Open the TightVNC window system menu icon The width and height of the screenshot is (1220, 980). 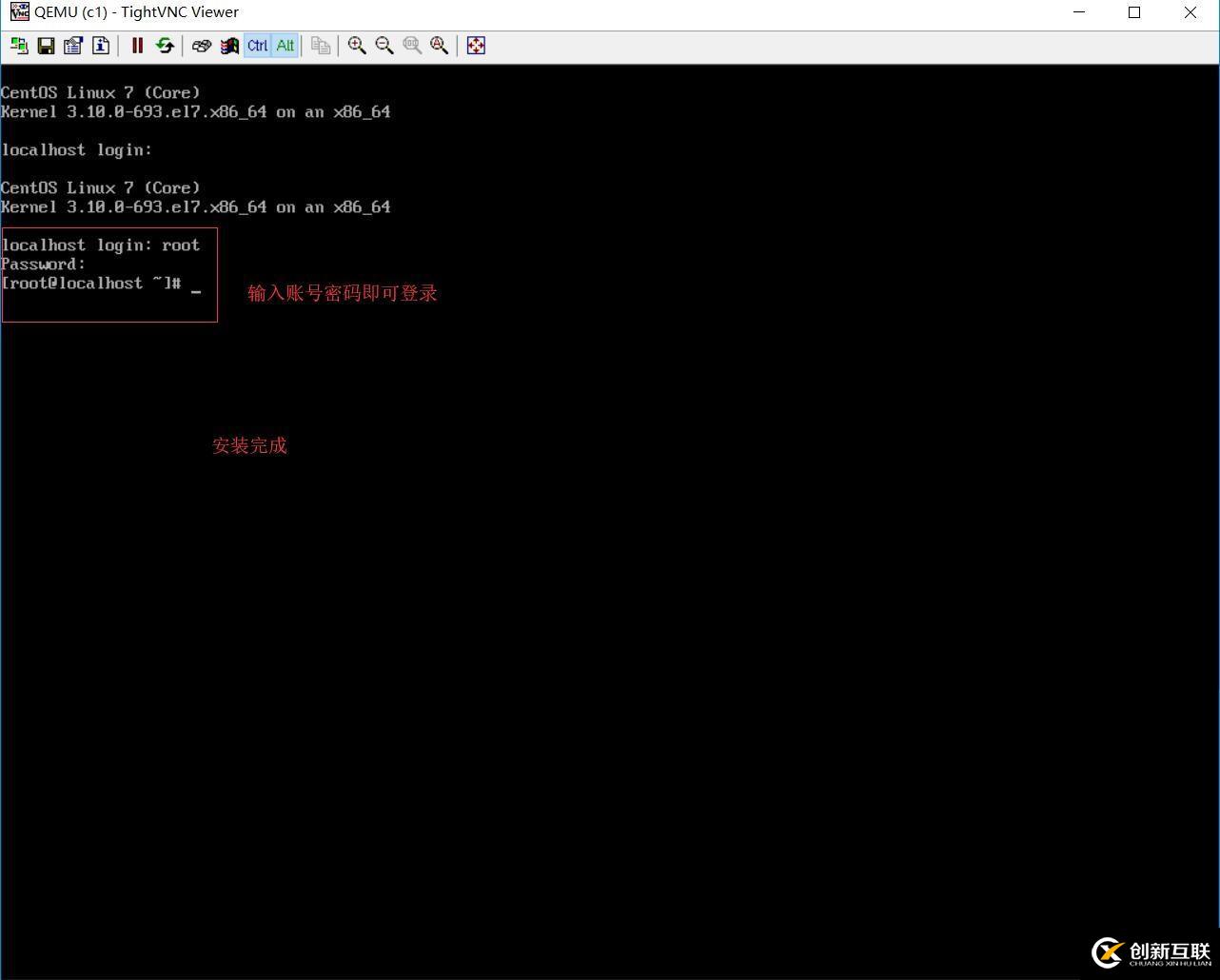coord(19,12)
